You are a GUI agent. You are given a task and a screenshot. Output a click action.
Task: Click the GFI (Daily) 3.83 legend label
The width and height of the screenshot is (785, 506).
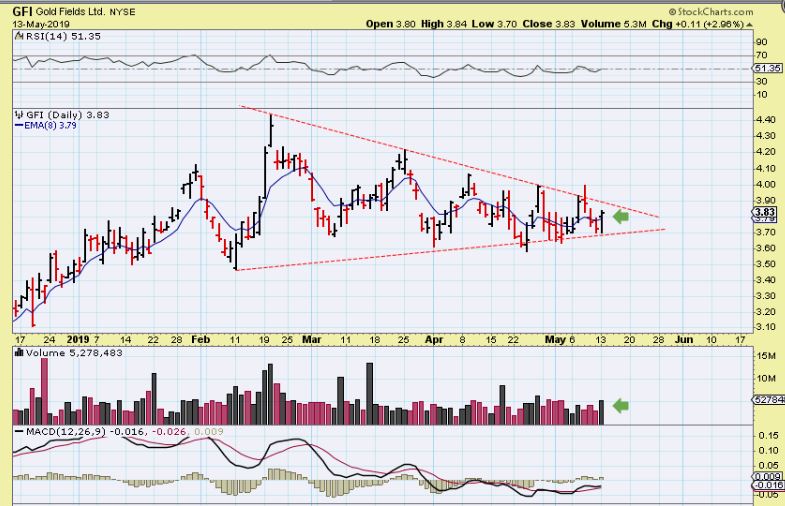pos(68,115)
